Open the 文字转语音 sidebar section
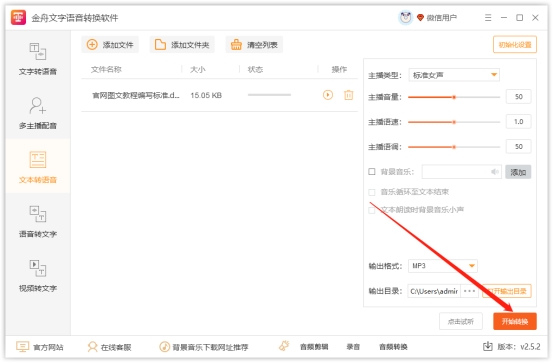Viewport: 553px width, 364px height. (38, 59)
